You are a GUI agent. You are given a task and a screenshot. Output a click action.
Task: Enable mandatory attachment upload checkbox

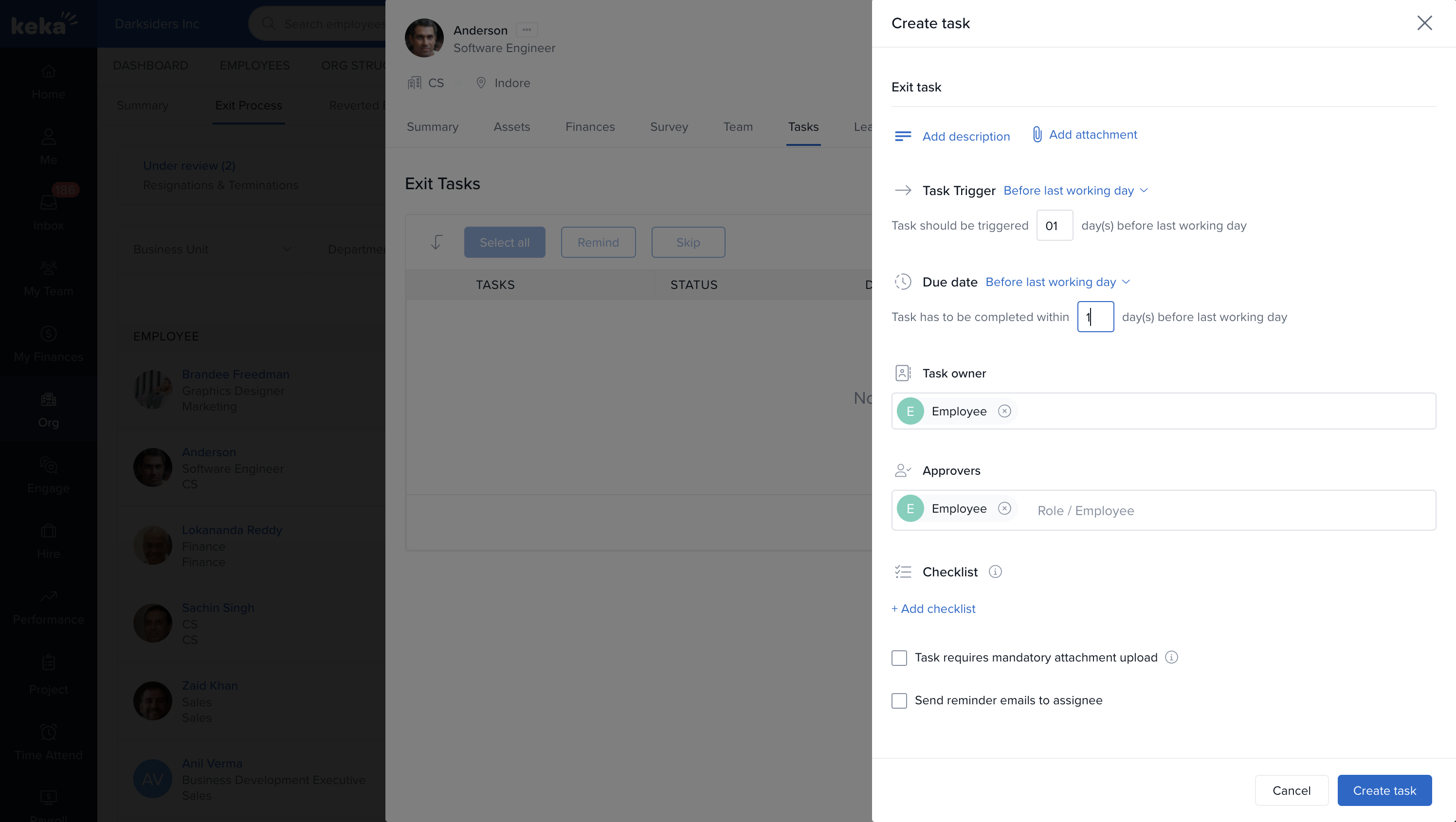click(899, 658)
